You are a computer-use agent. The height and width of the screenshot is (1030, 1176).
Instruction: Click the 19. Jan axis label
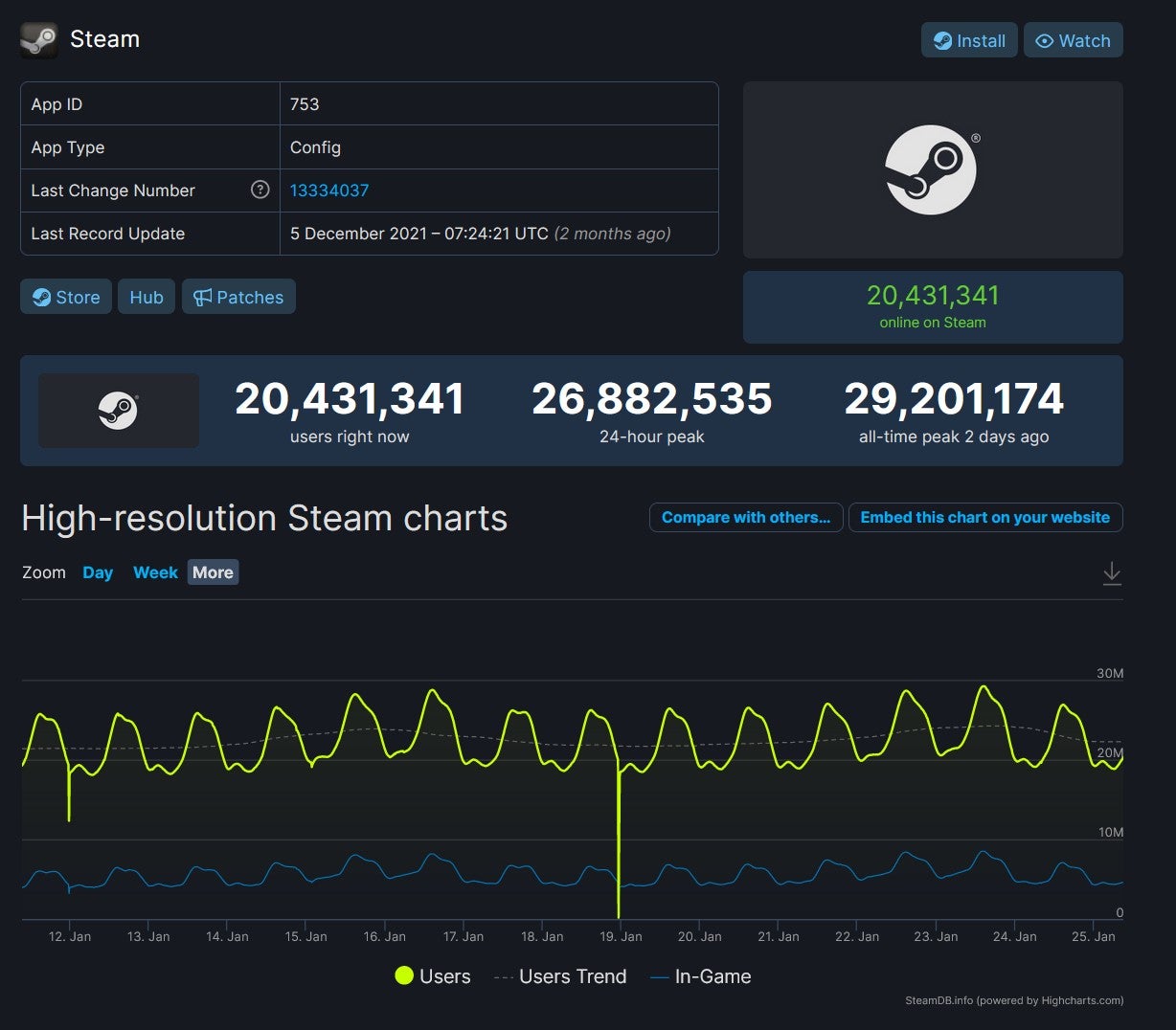pos(621,936)
